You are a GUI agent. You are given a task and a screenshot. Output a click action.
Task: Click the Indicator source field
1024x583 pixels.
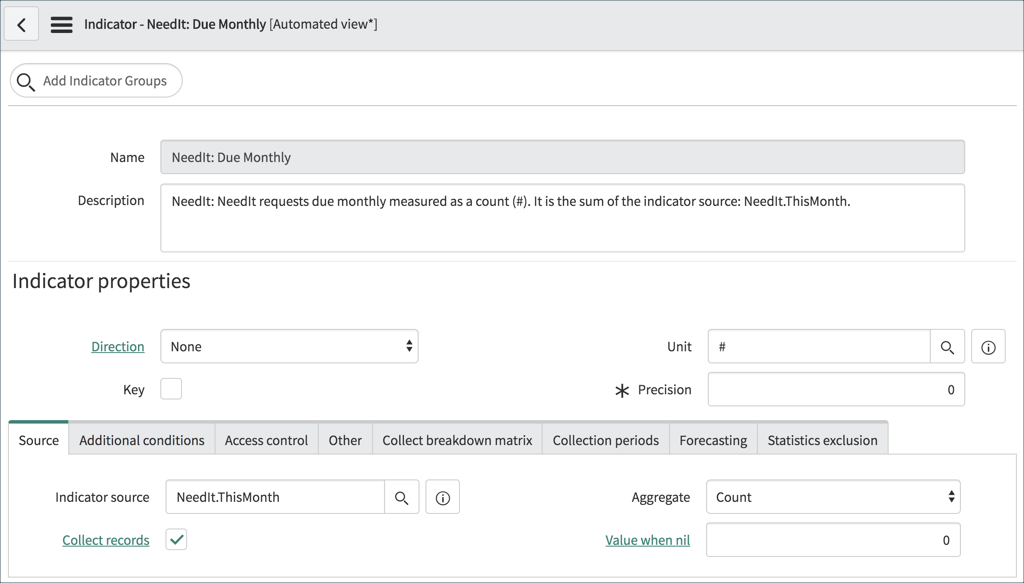click(275, 497)
